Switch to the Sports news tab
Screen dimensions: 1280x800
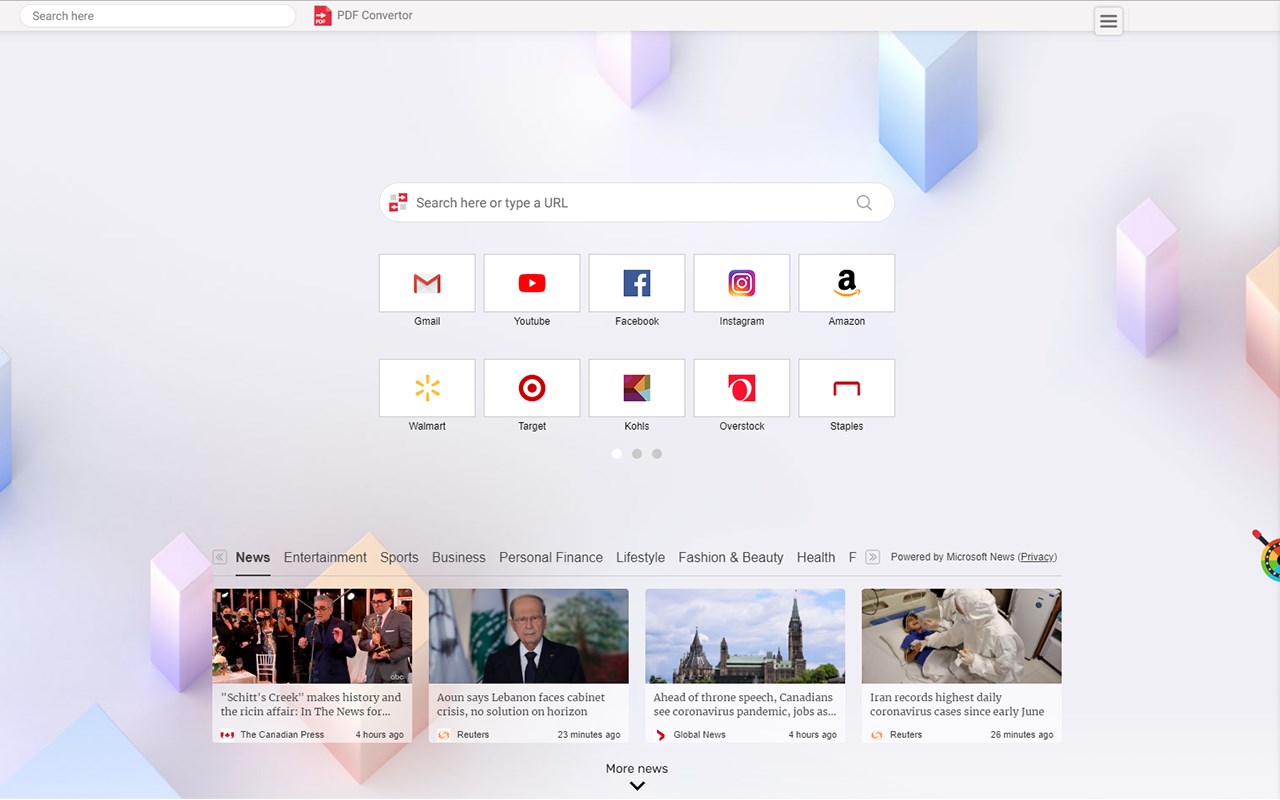tap(399, 557)
